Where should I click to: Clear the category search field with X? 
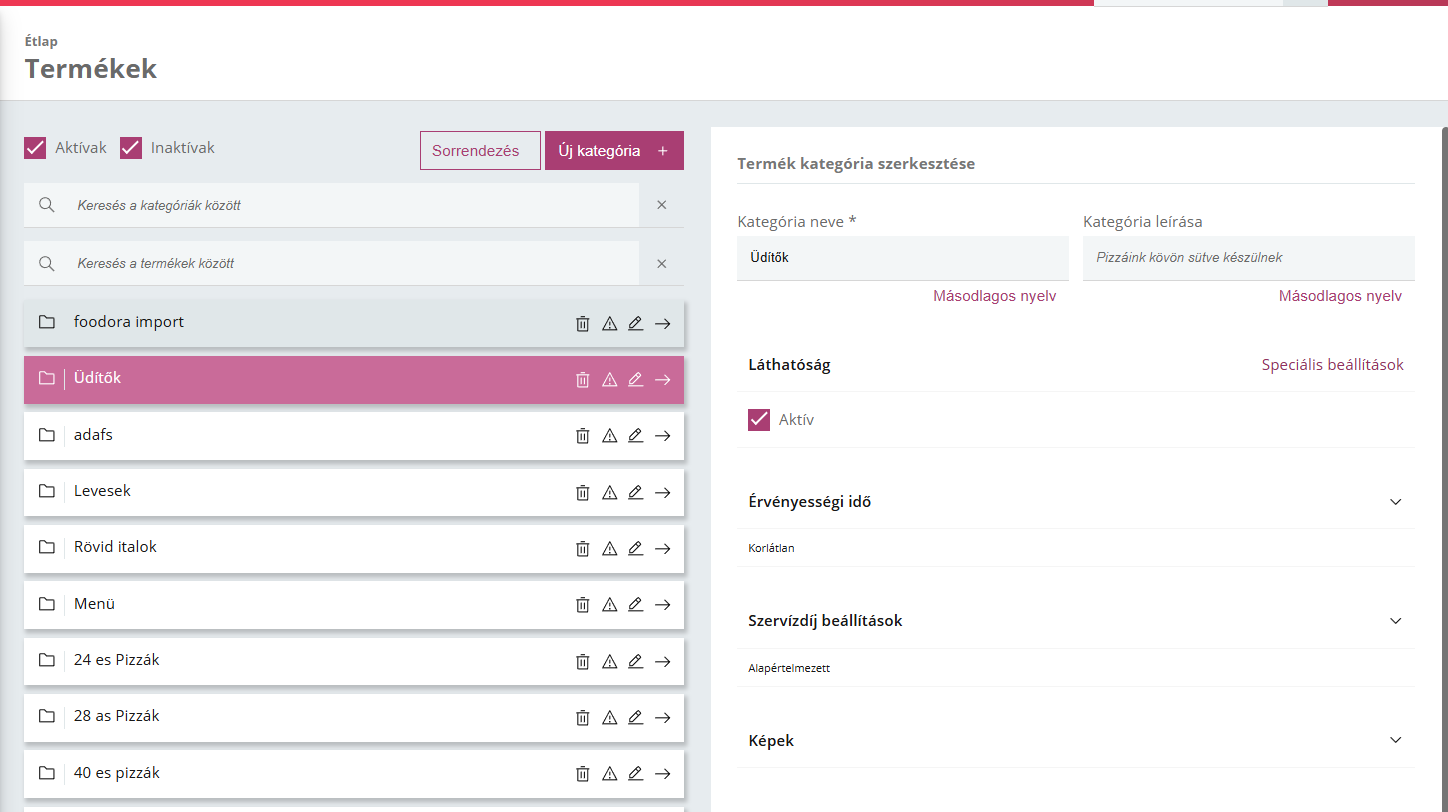click(x=661, y=205)
